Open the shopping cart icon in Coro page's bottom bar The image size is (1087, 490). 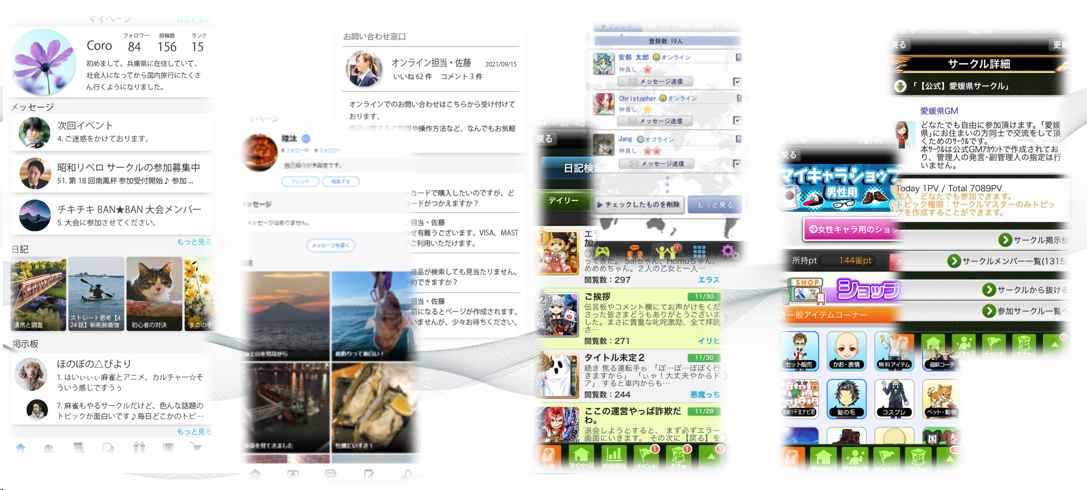tap(198, 448)
